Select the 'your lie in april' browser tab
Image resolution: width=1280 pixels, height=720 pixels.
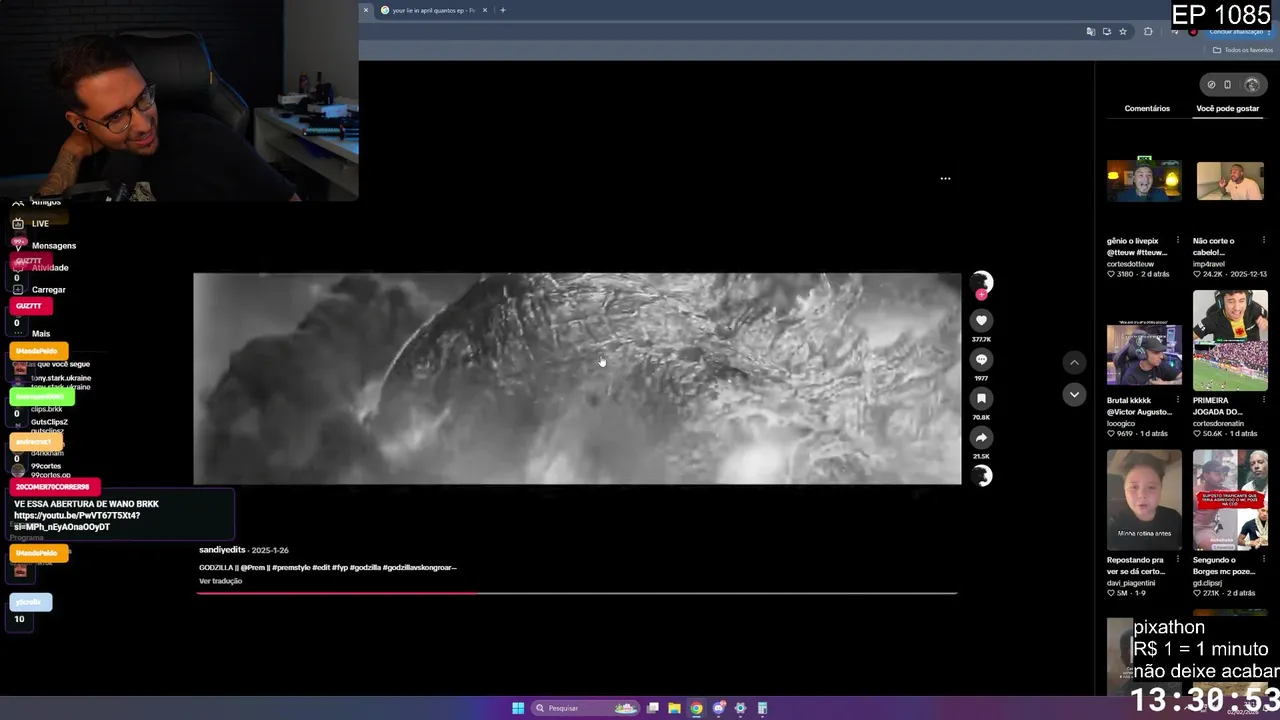pos(432,10)
